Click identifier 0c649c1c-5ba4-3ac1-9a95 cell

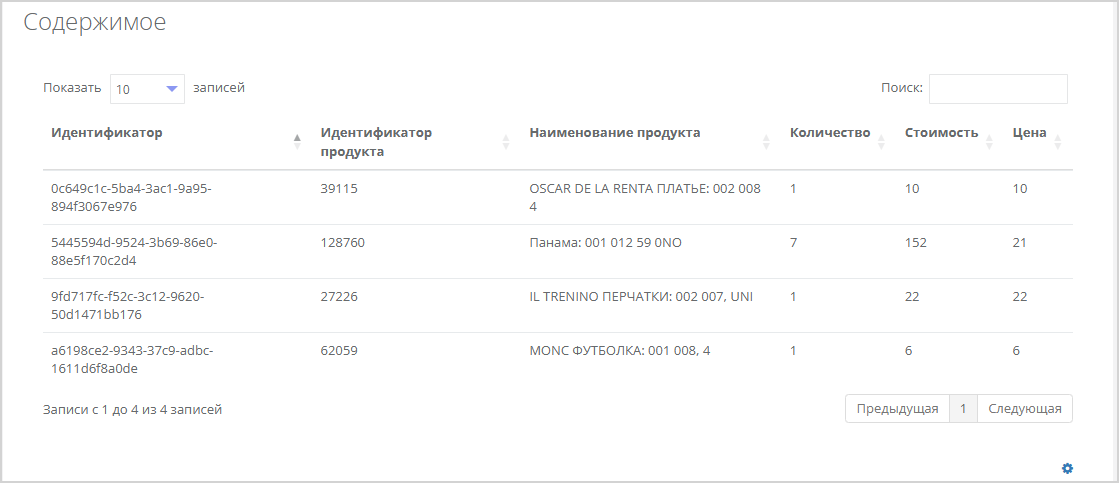click(131, 198)
